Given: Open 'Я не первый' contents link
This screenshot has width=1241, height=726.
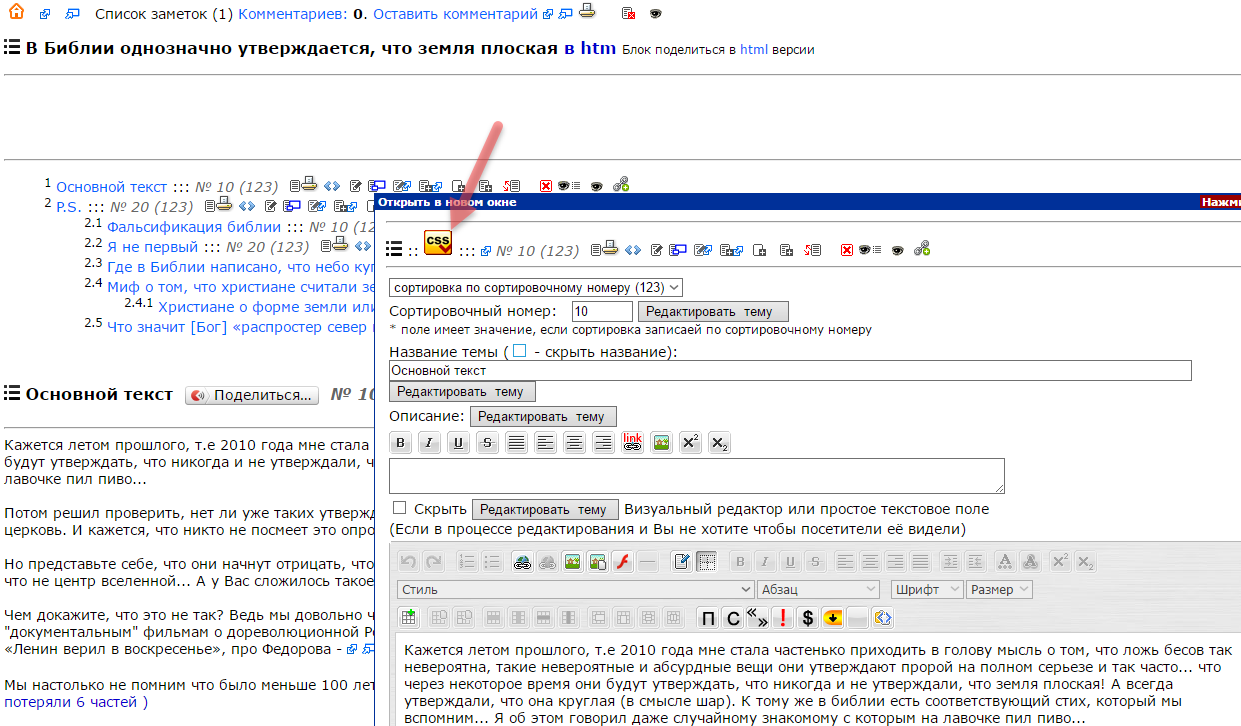Looking at the screenshot, I should (x=153, y=247).
